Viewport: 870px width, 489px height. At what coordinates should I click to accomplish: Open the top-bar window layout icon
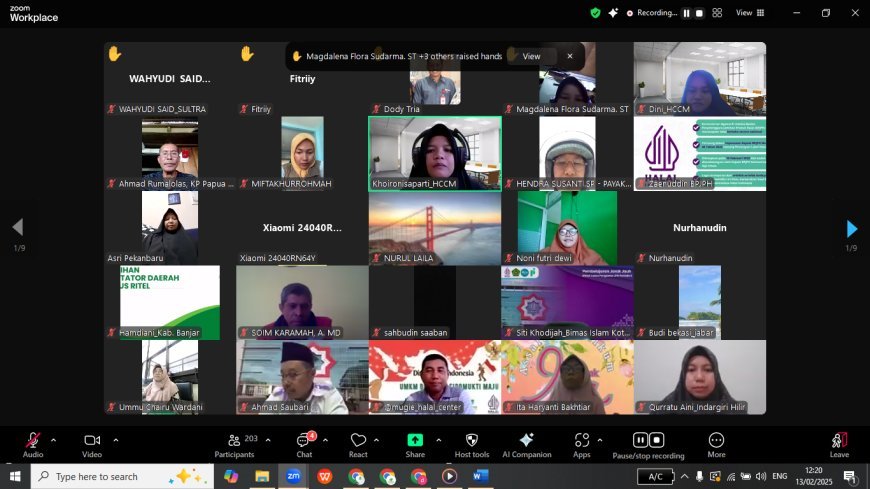pos(717,13)
